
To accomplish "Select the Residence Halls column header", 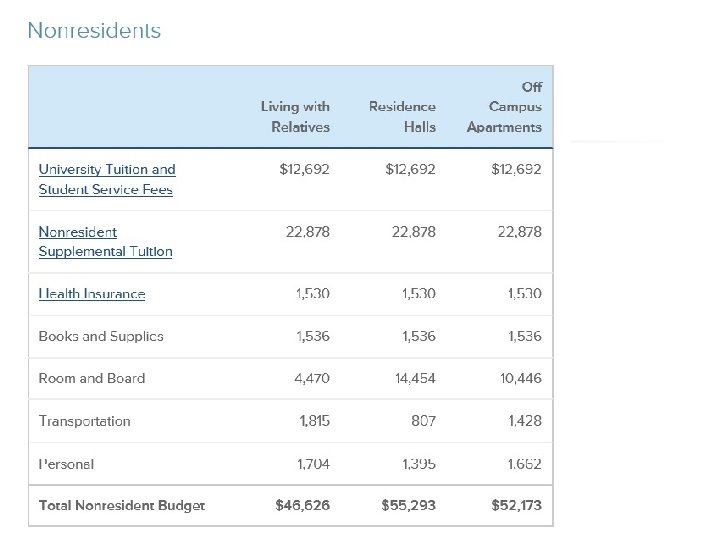I will [402, 116].
